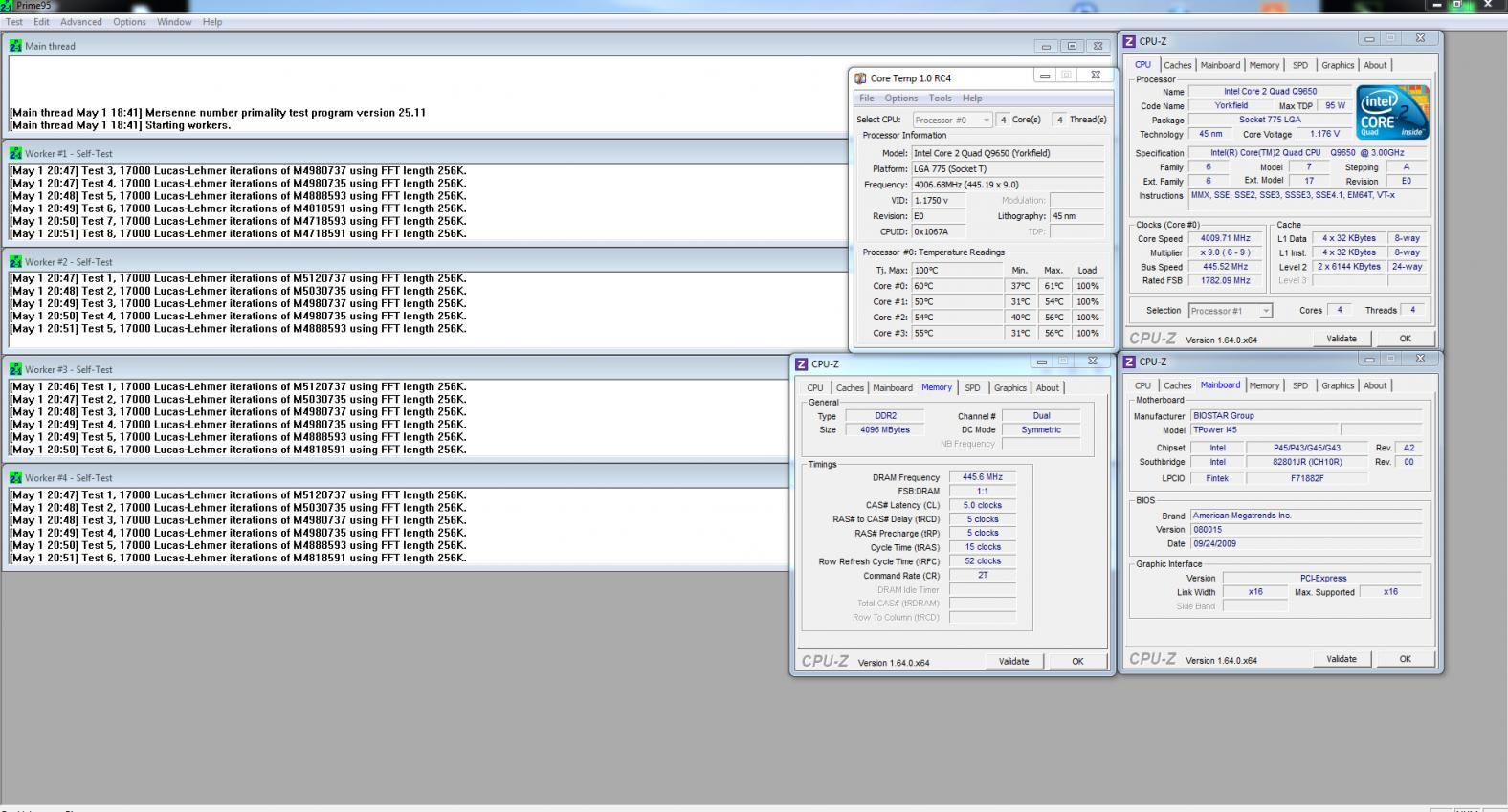Viewport: 1508px width, 812px height.
Task: Open Core Temp Options menu
Action: pyautogui.click(x=900, y=99)
